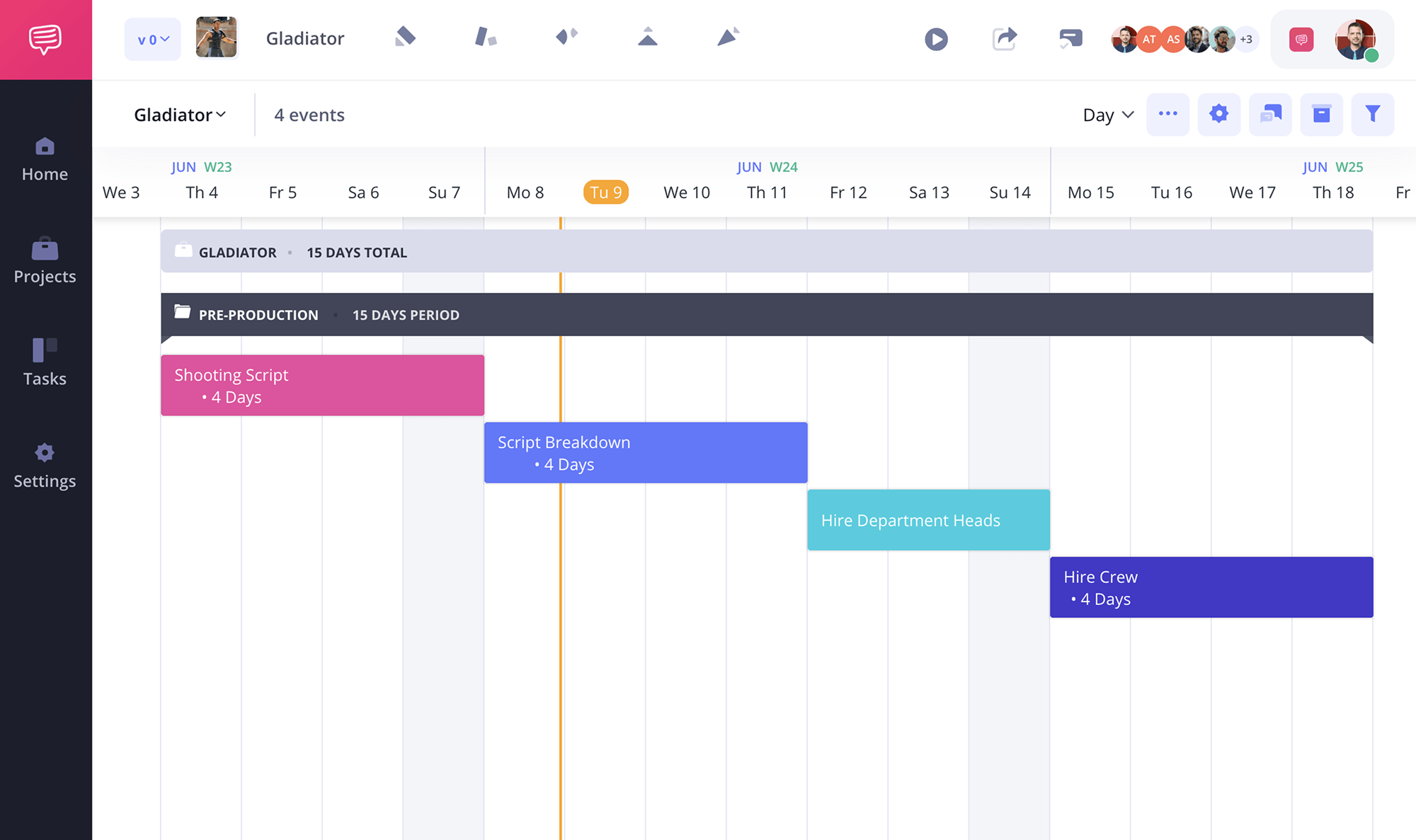Click the Mo 8 date header
Screen dimensions: 1416x840
[525, 192]
